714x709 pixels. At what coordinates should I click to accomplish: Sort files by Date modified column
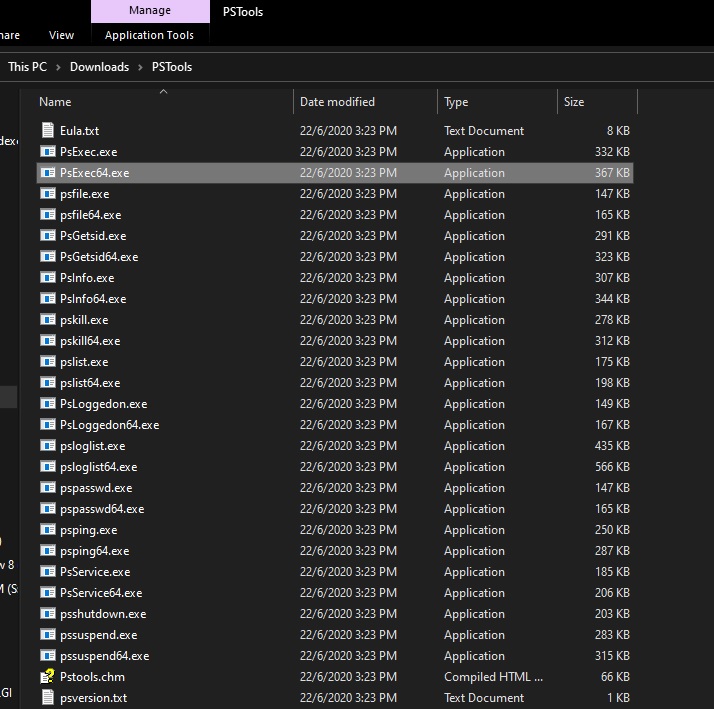(x=337, y=102)
